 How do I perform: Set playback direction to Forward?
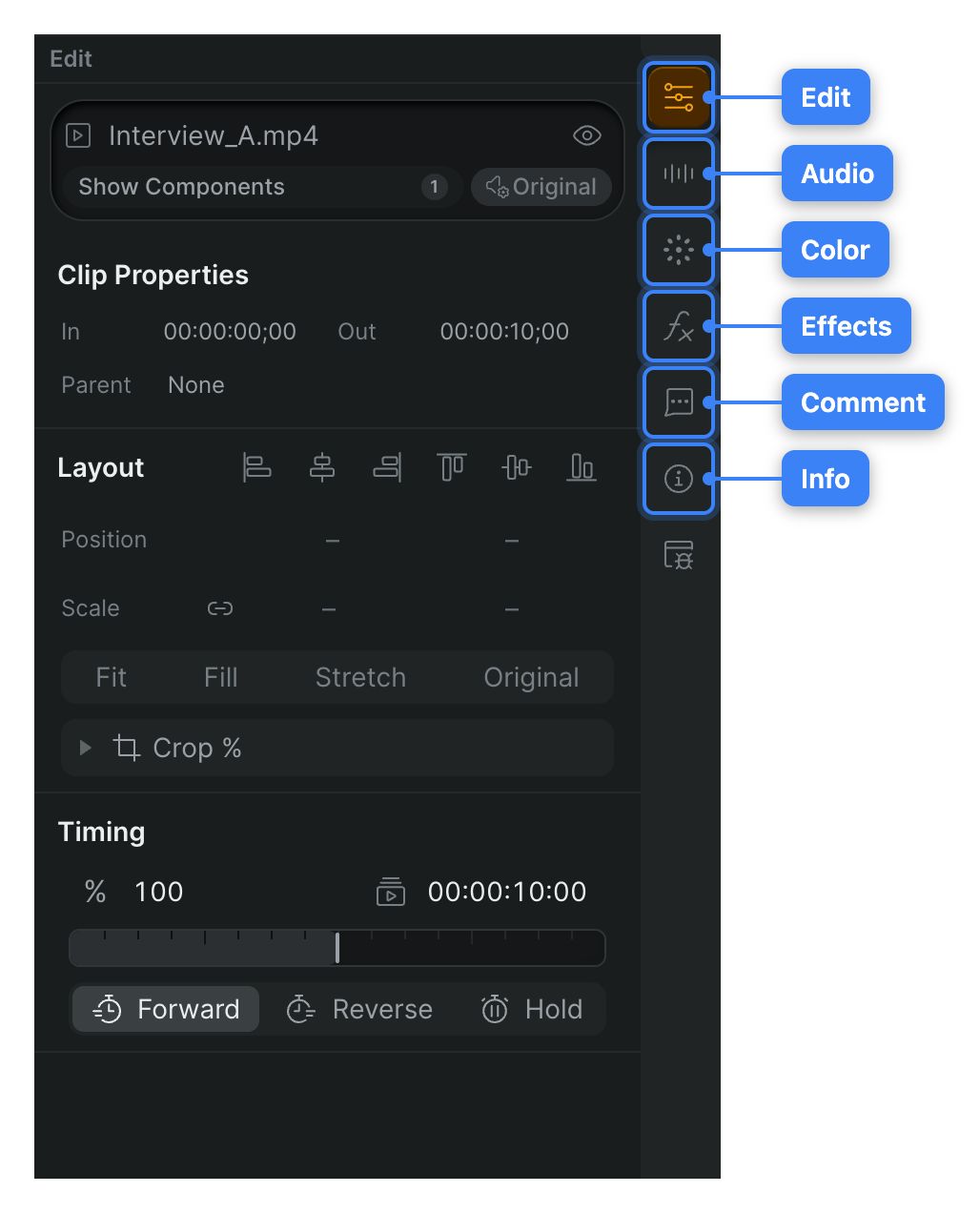166,1009
